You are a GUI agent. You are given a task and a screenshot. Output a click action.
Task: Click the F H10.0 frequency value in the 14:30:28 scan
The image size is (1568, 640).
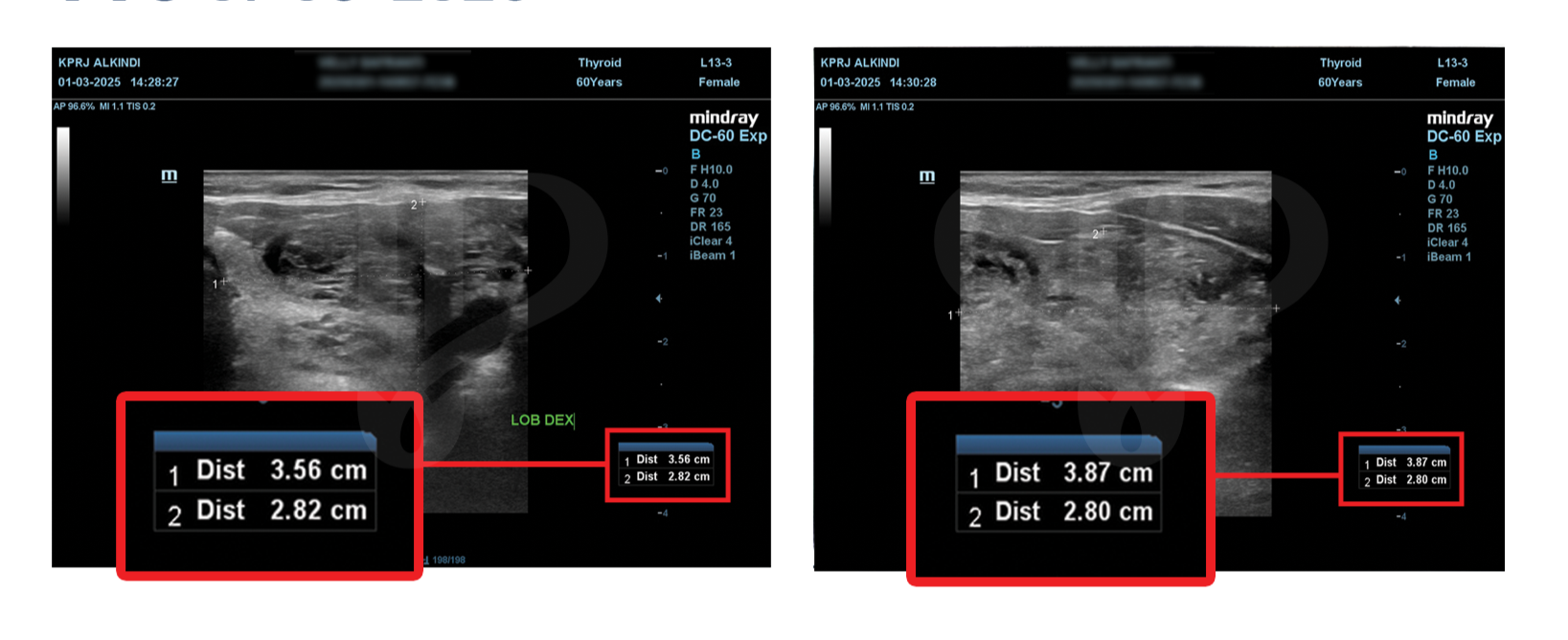1447,171
